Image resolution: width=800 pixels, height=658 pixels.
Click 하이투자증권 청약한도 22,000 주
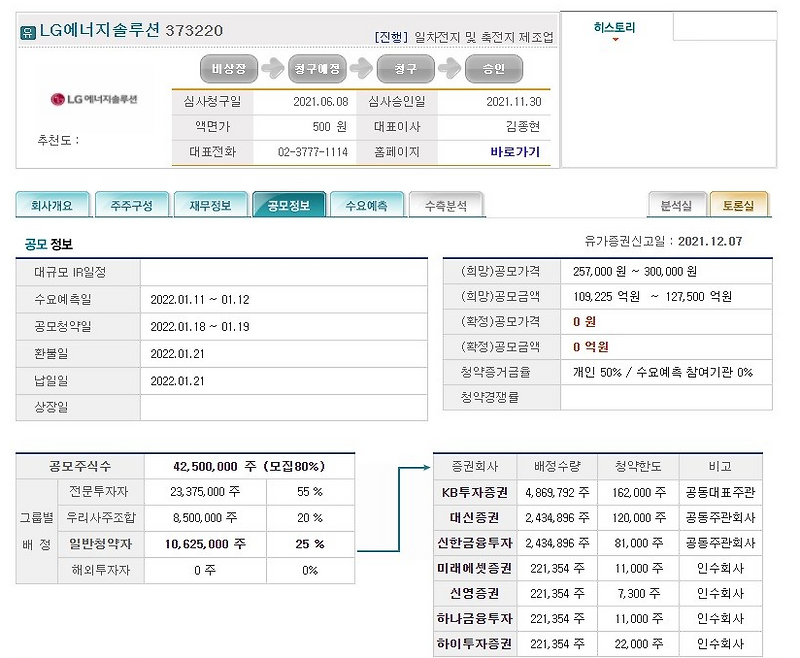[x=639, y=644]
